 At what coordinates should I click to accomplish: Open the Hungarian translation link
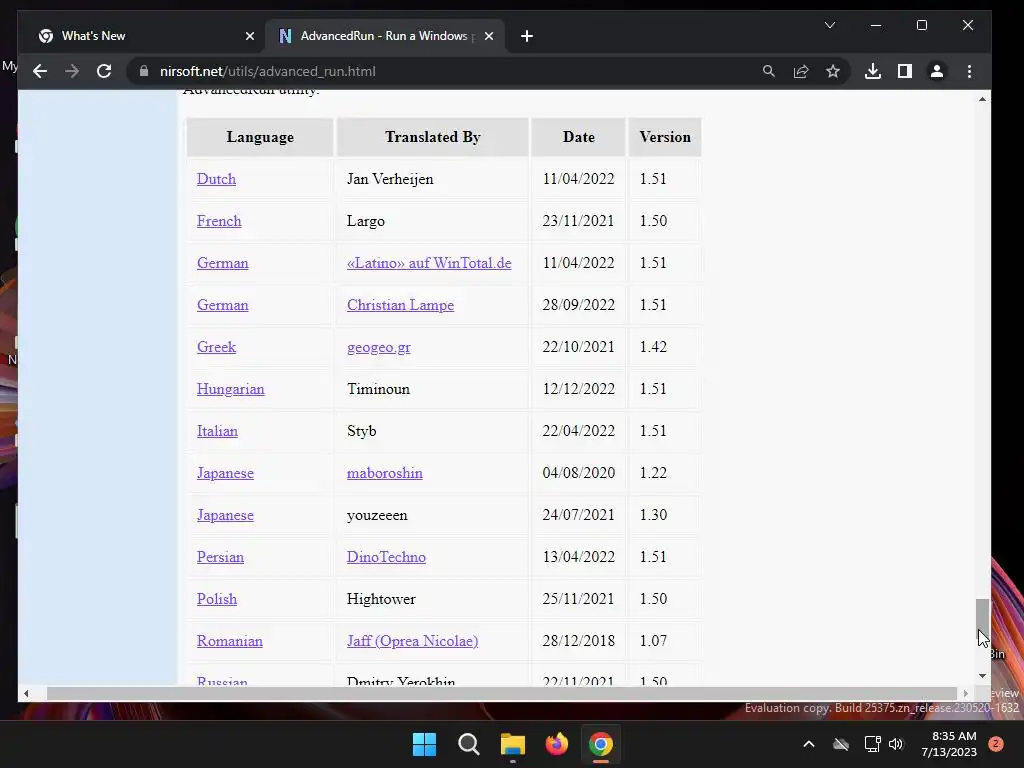pyautogui.click(x=231, y=389)
